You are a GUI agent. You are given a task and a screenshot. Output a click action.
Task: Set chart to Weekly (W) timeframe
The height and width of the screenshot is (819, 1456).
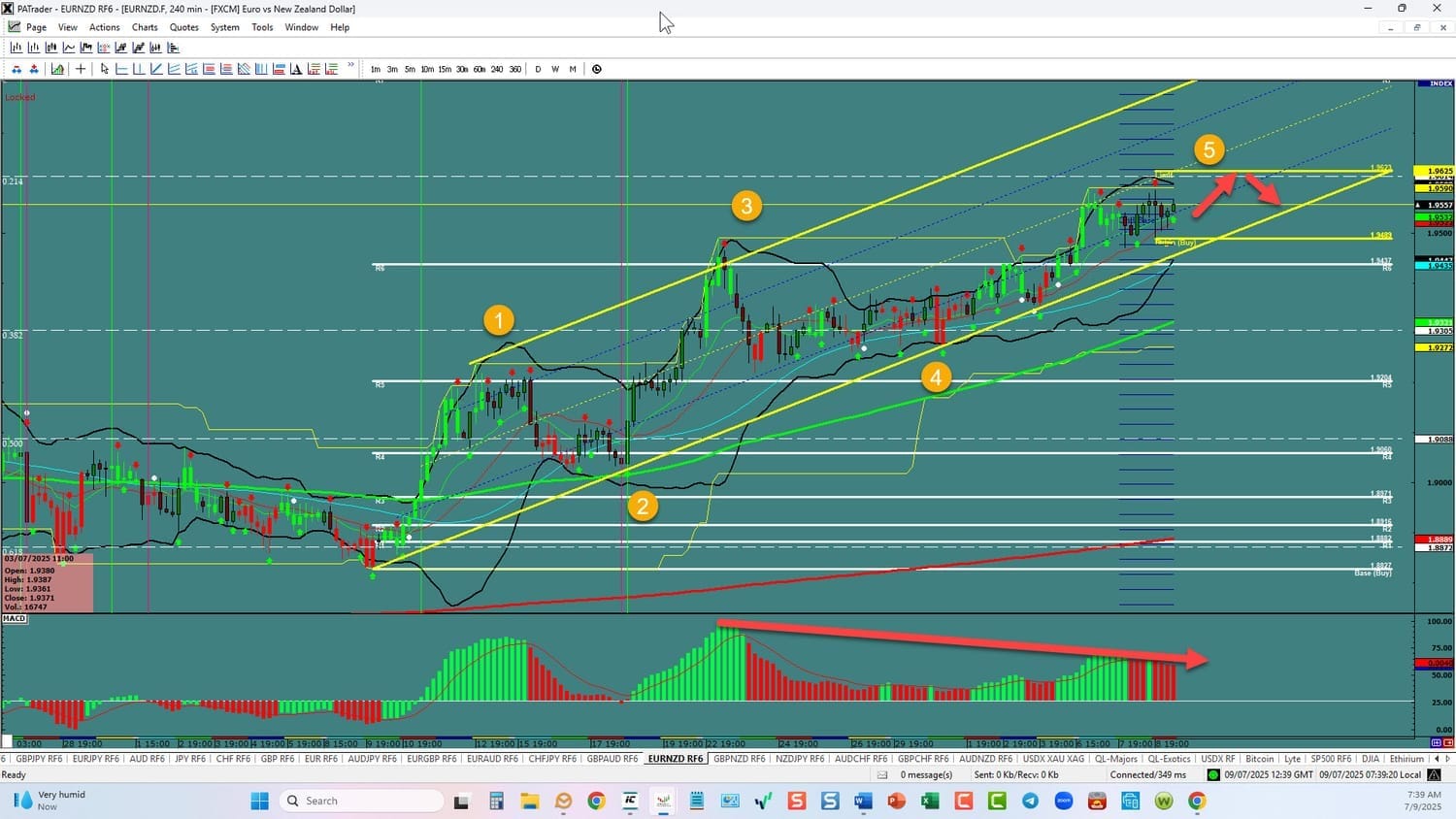point(555,69)
